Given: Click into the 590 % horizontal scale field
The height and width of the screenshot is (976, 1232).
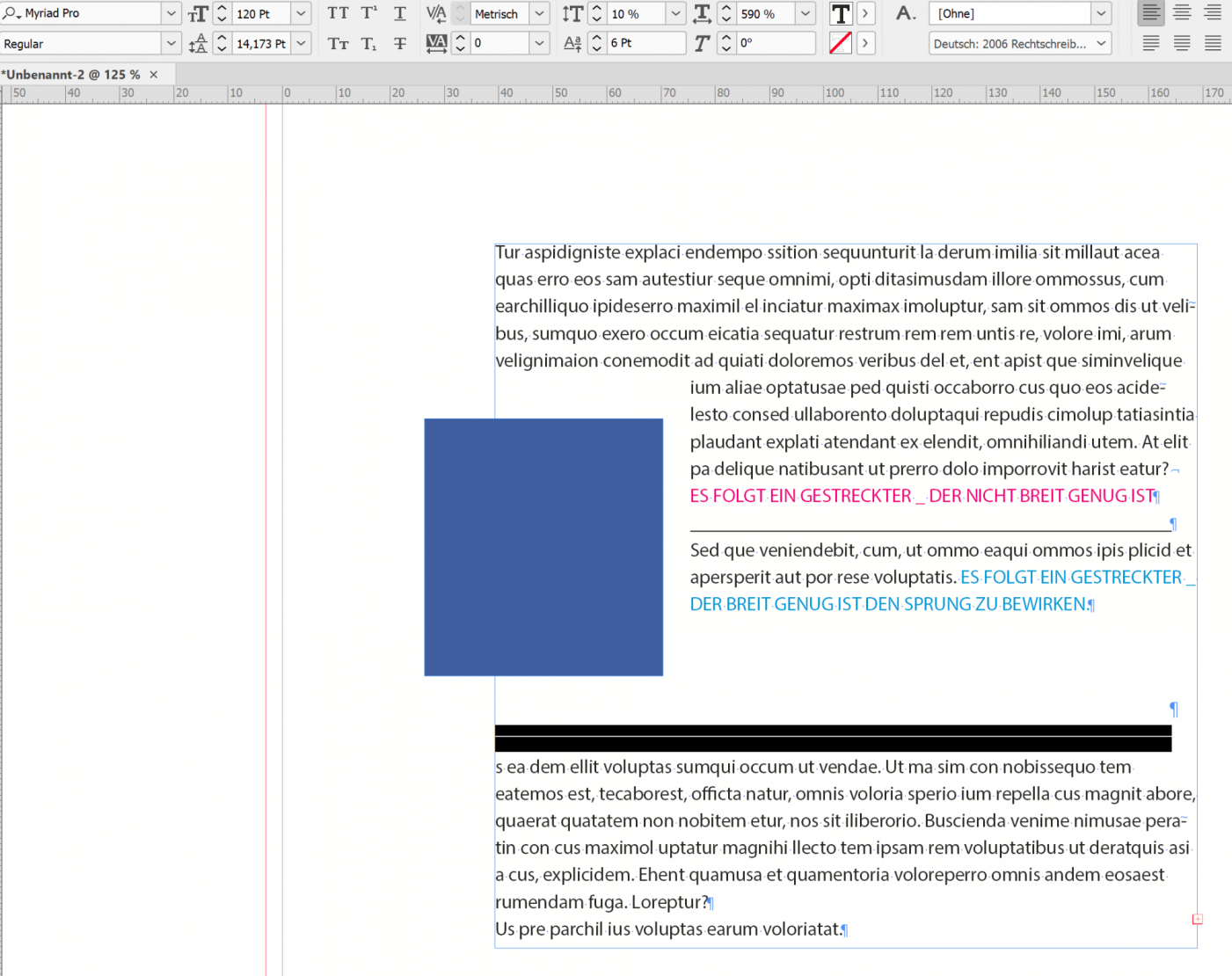Looking at the screenshot, I should [x=765, y=14].
